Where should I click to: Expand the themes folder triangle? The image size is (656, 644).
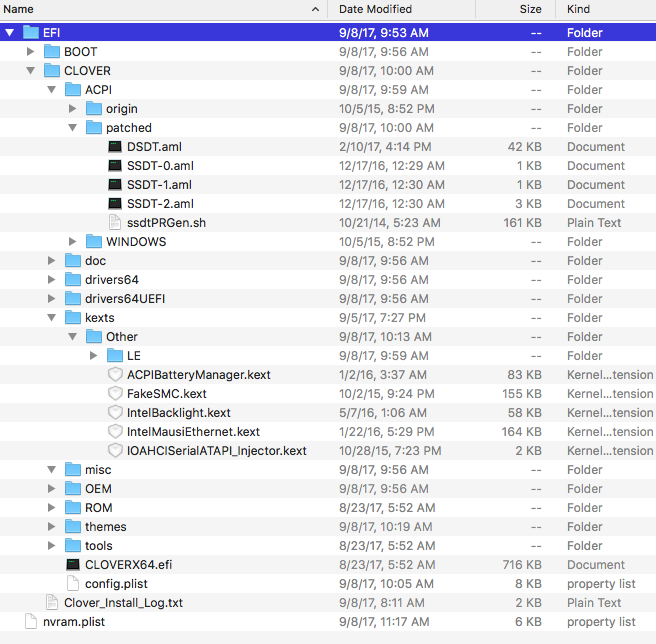[51, 526]
